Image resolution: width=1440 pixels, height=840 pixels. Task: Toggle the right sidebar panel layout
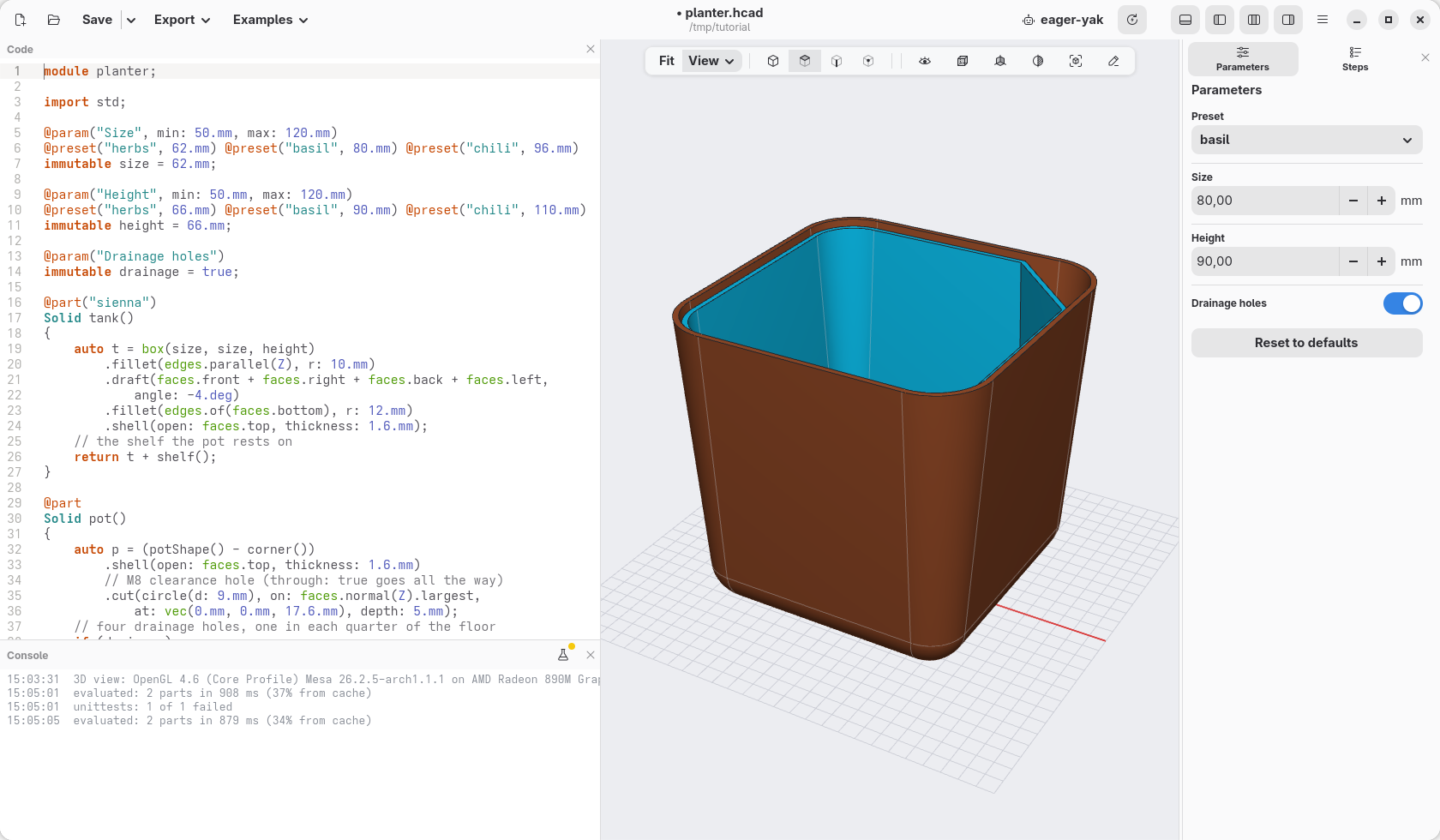pos(1288,20)
